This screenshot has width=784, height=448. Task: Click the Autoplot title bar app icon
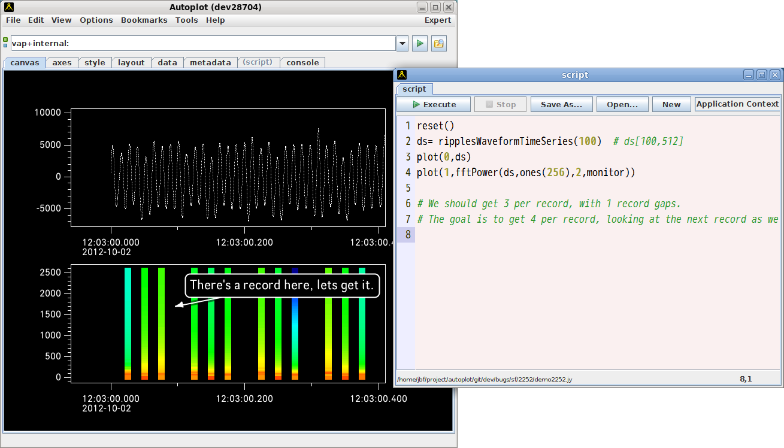pyautogui.click(x=8, y=7)
